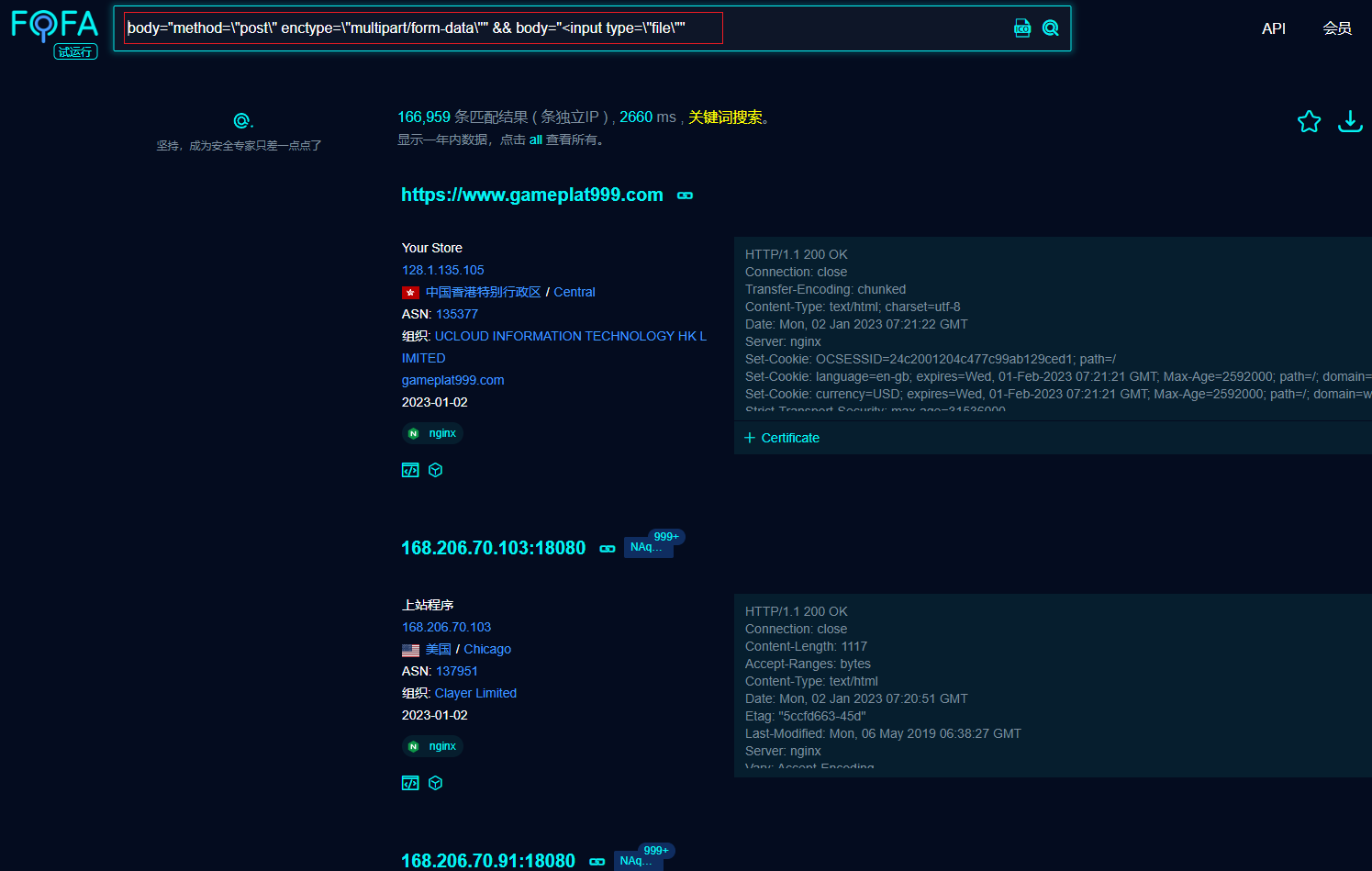Bookmark this query with the star icon
Image resolution: width=1372 pixels, height=871 pixels.
click(1310, 121)
